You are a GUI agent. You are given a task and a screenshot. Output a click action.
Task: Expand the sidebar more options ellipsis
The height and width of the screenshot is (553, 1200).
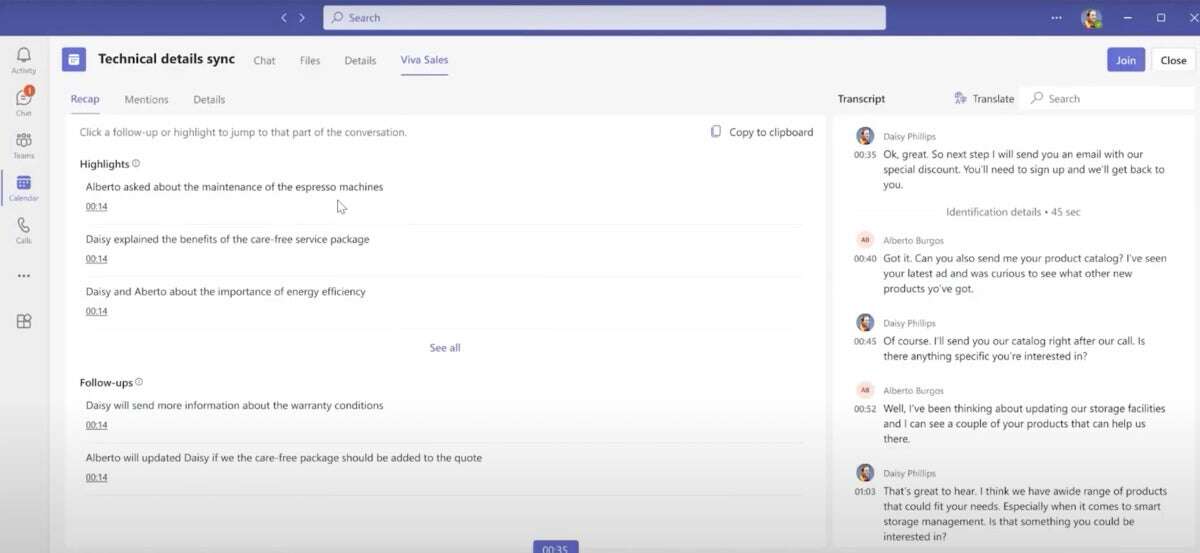click(23, 276)
